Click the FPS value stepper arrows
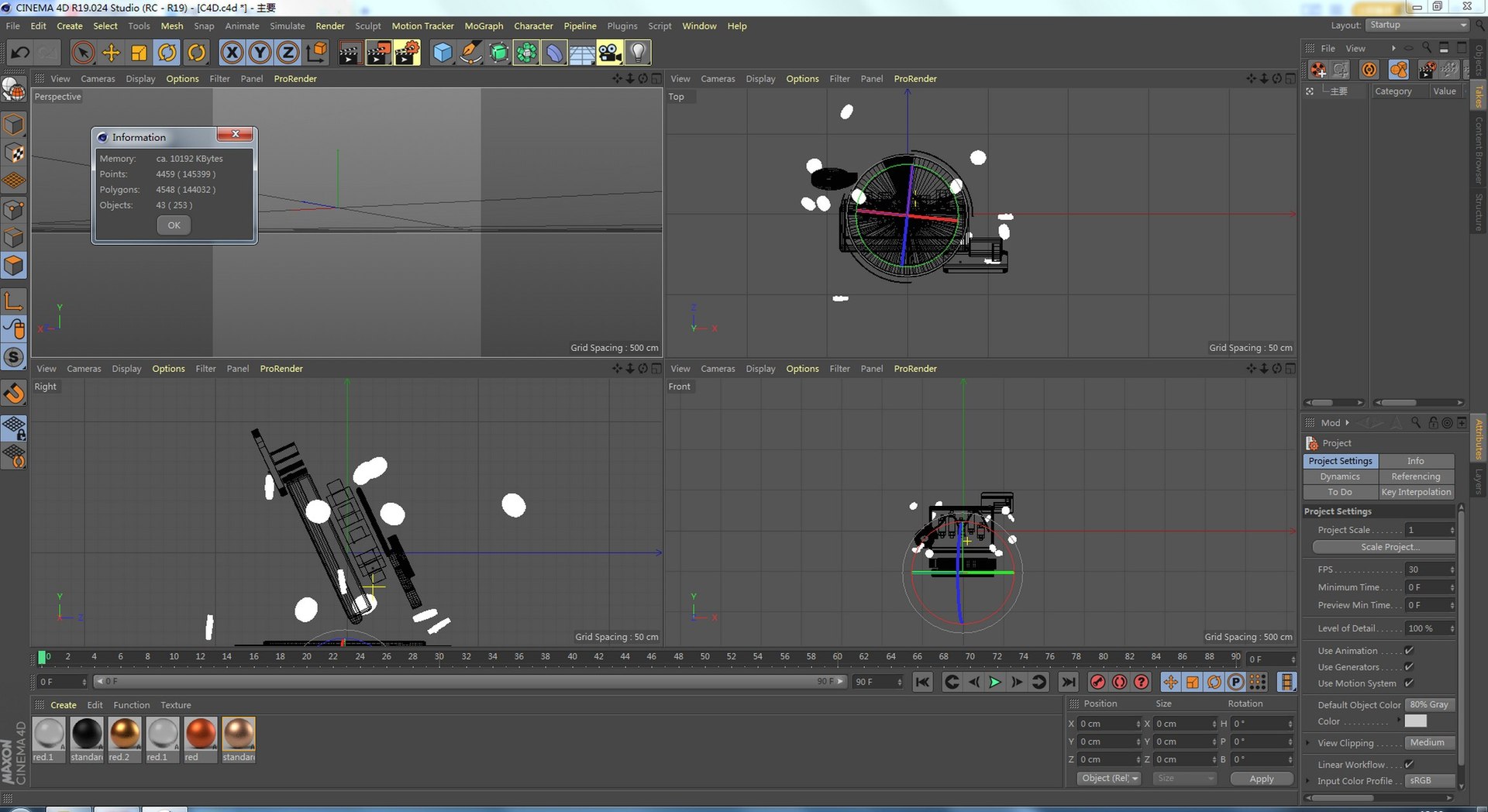 pos(1452,569)
